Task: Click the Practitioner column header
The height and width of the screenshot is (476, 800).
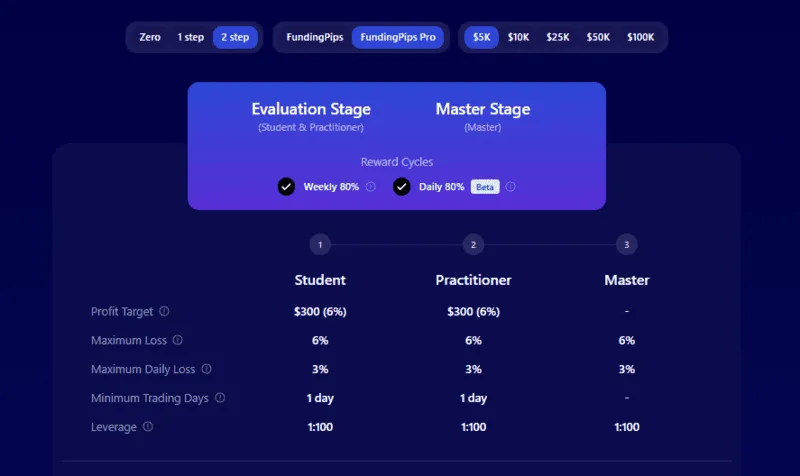Action: tap(473, 280)
